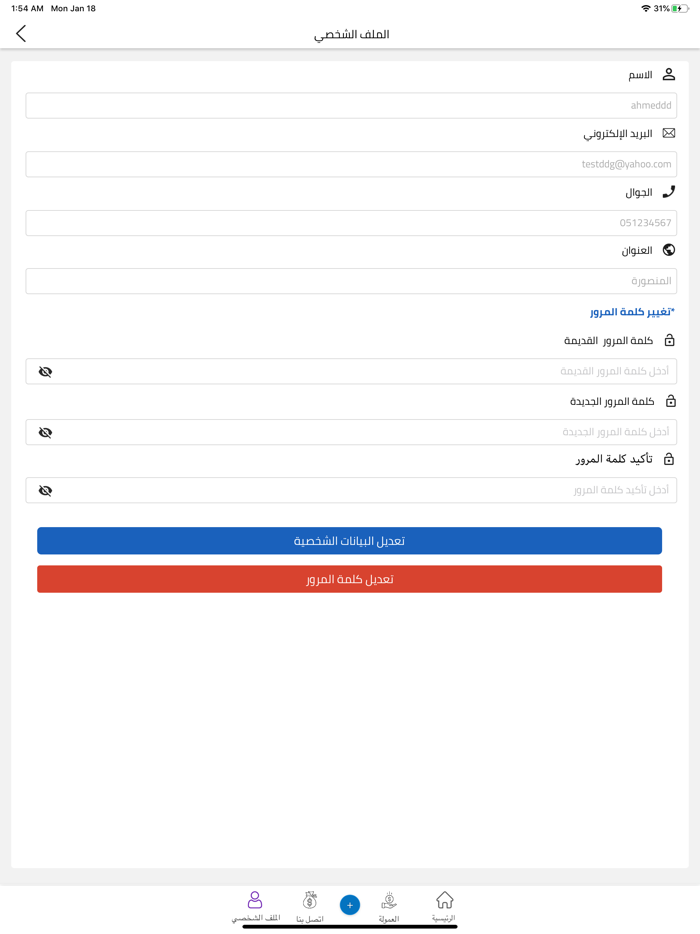Click the phone icon beside الجوال label

(x=668, y=191)
